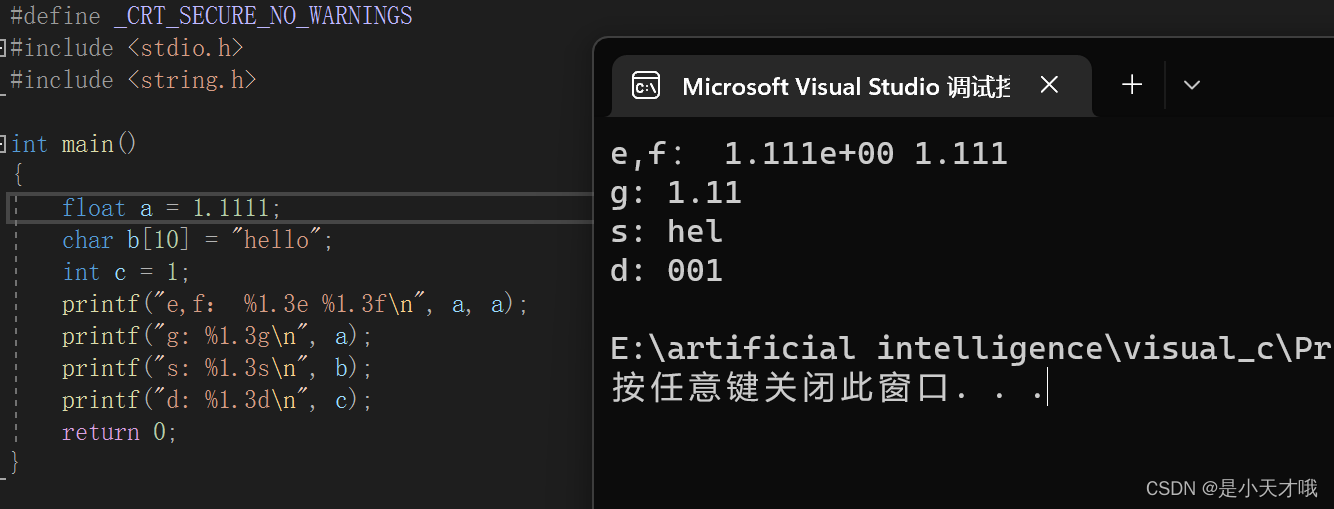1334x509 pixels.
Task: Open a new terminal tab with plus
Action: pos(1132,85)
